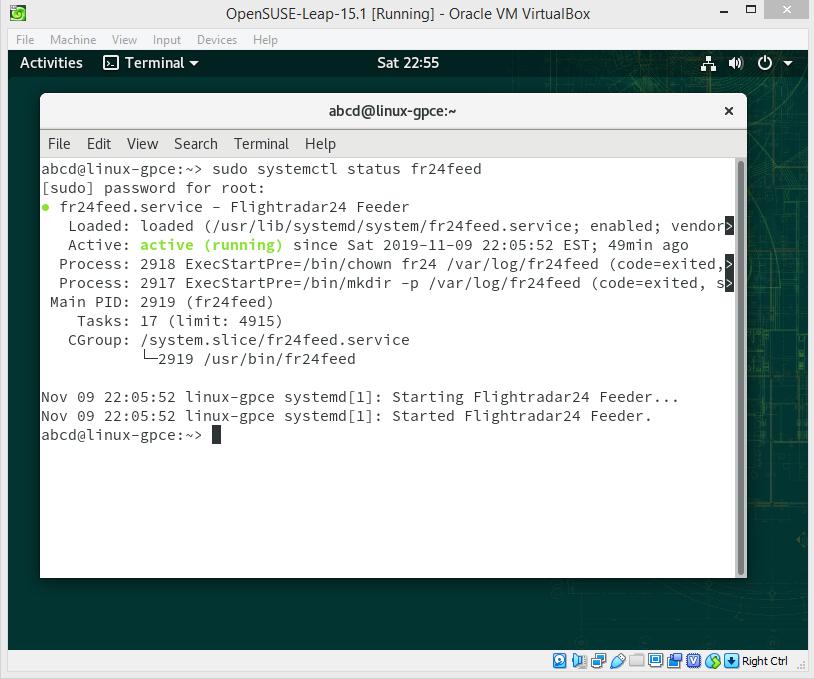Click the display settings status icon
The image size is (814, 679).
point(656,660)
